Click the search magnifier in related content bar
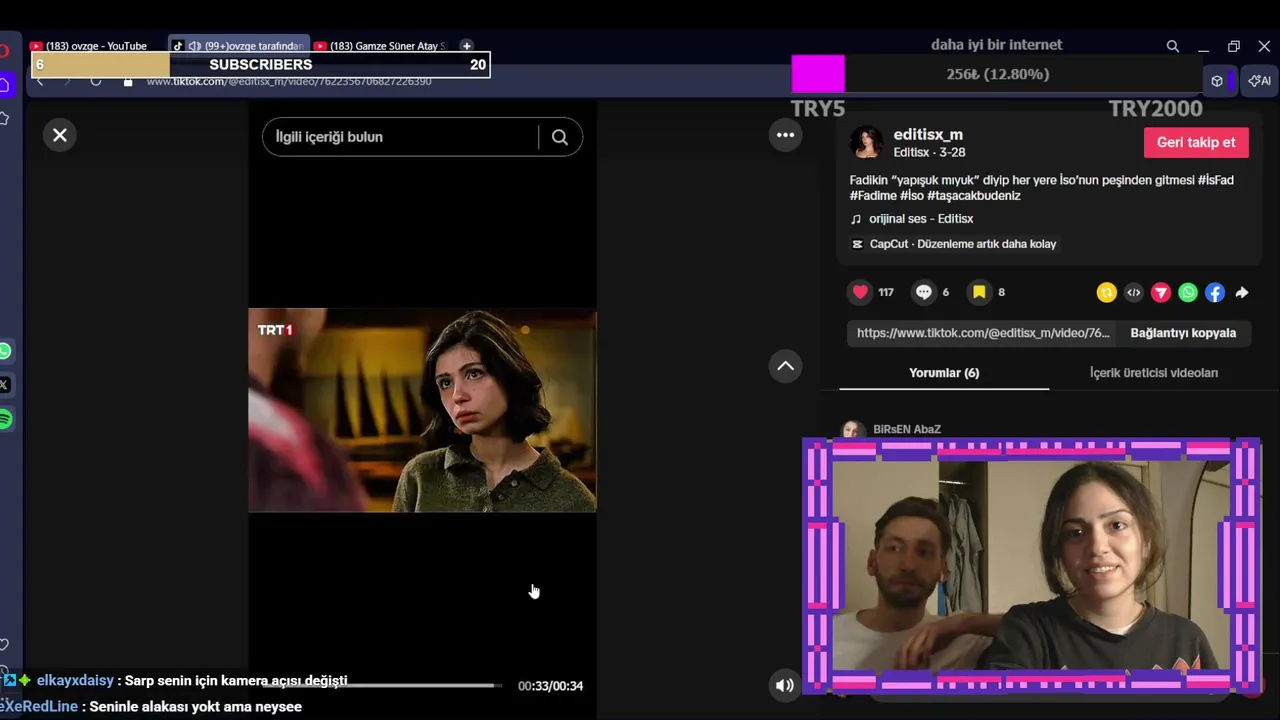 (560, 137)
